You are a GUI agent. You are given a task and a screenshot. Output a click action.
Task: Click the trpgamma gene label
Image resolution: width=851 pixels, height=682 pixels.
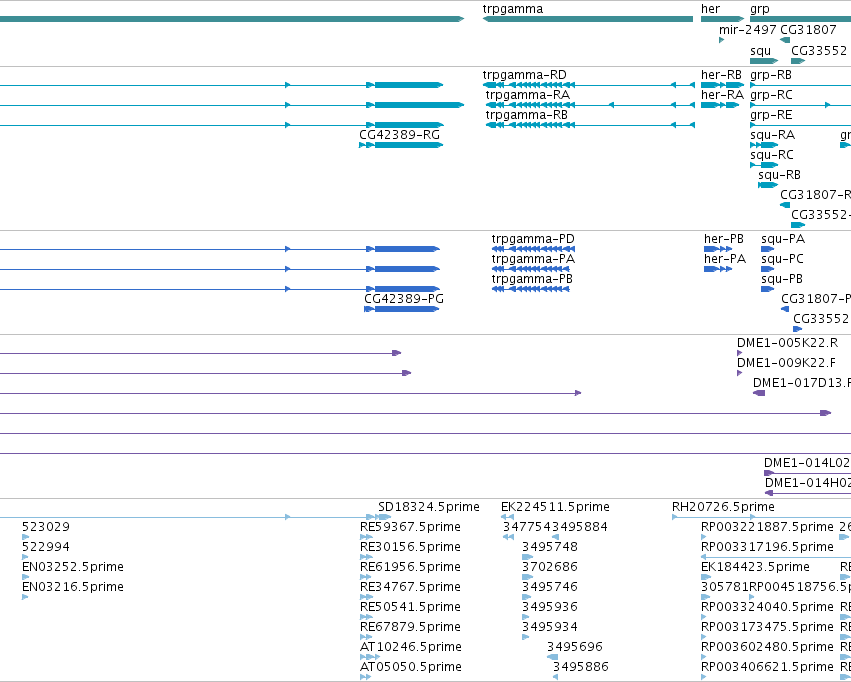(513, 9)
